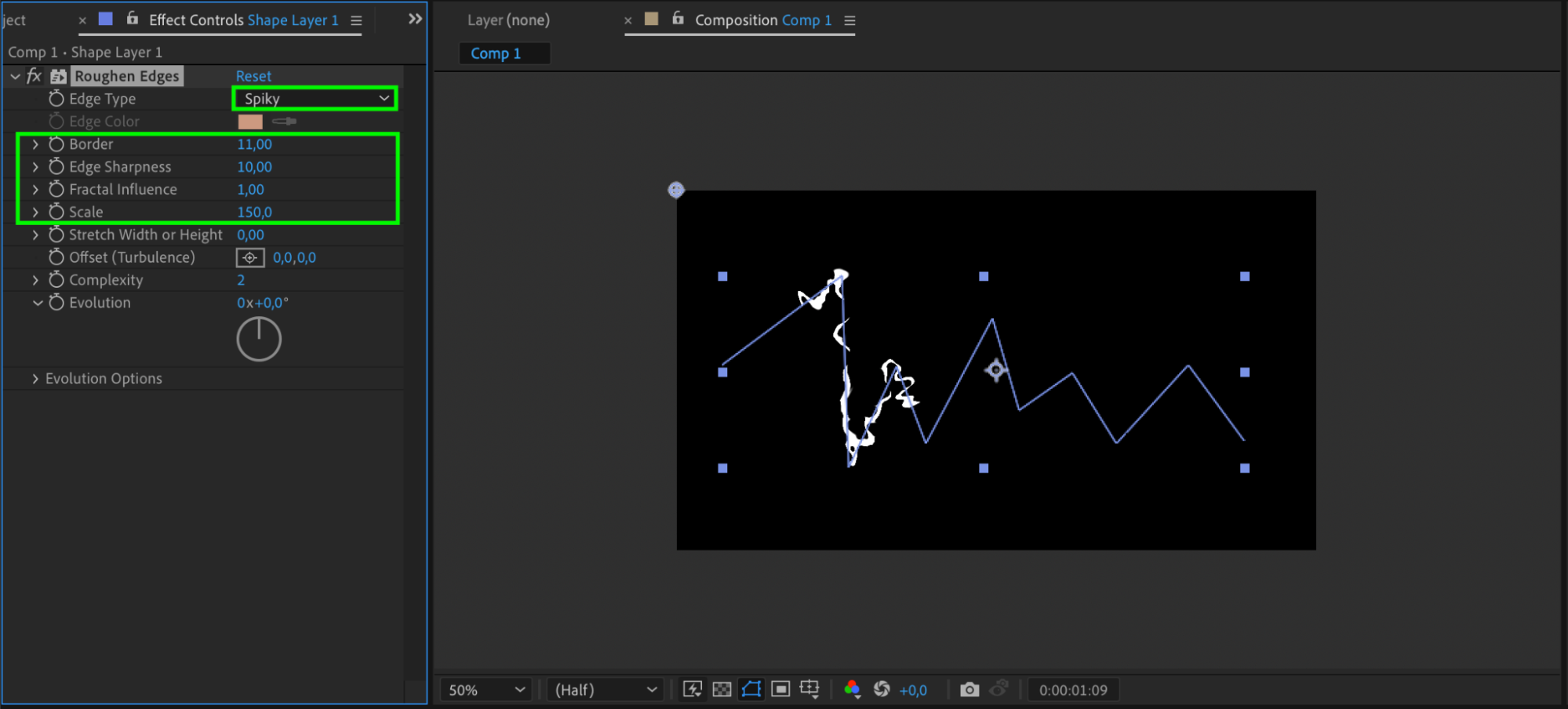Toggle mask and shape path visibility
The width and height of the screenshot is (1568, 709).
point(751,689)
